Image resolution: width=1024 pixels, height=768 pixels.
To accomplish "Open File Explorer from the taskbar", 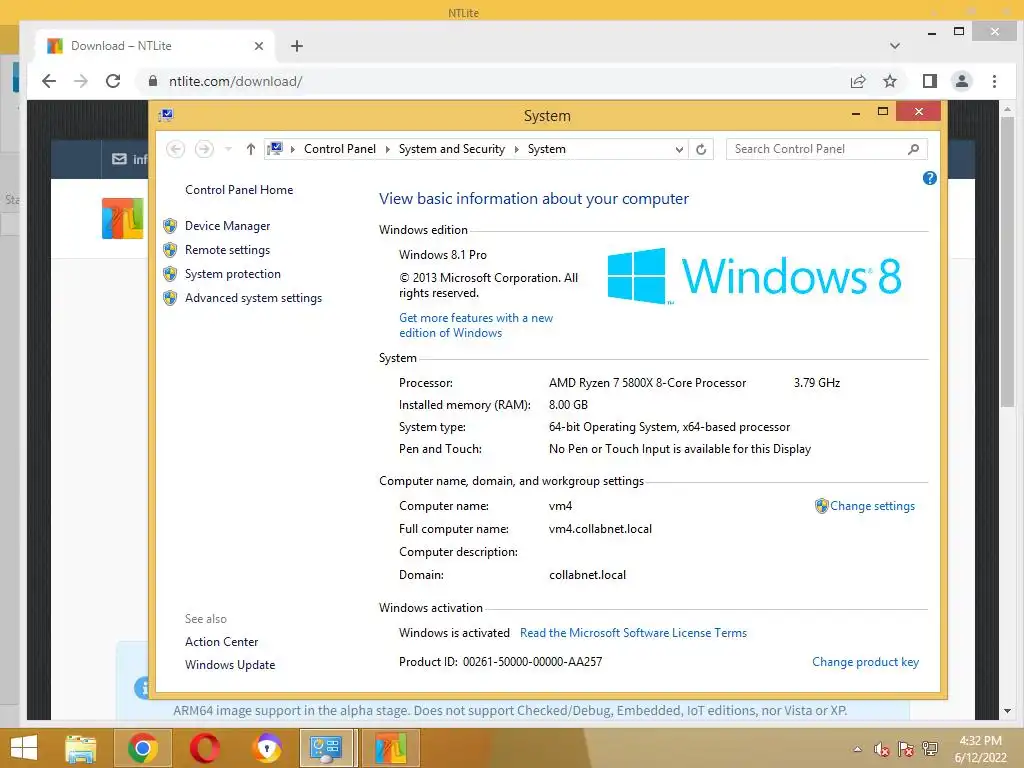I will pyautogui.click(x=80, y=748).
